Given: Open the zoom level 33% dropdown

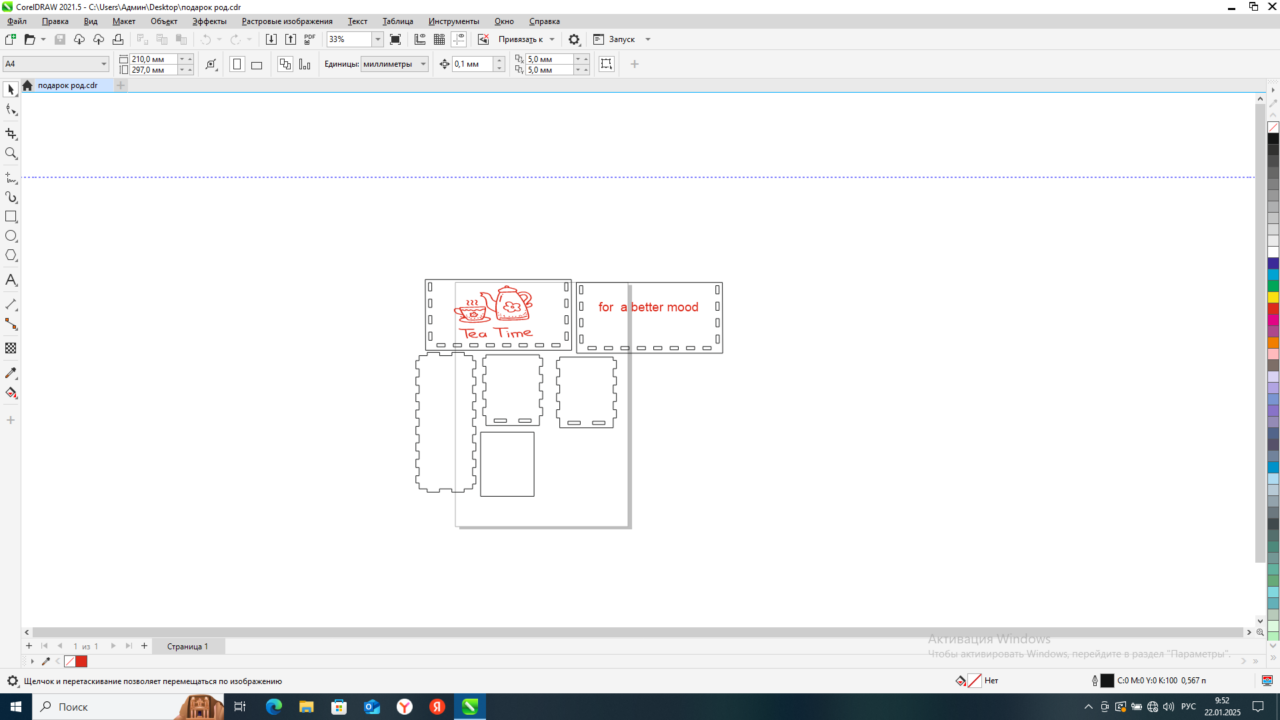Looking at the screenshot, I should pyautogui.click(x=377, y=39).
